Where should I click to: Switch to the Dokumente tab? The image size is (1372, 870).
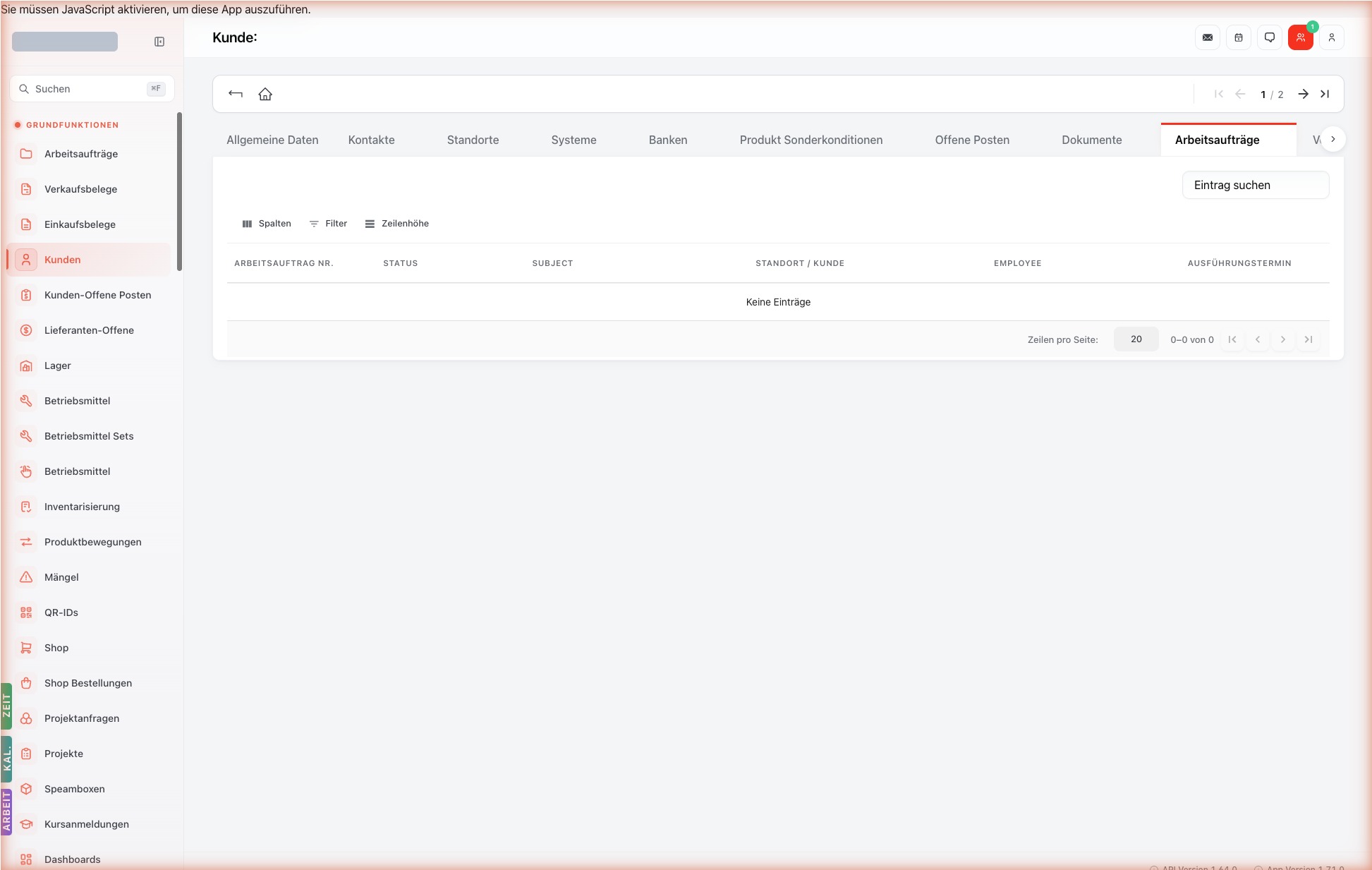[1091, 140]
